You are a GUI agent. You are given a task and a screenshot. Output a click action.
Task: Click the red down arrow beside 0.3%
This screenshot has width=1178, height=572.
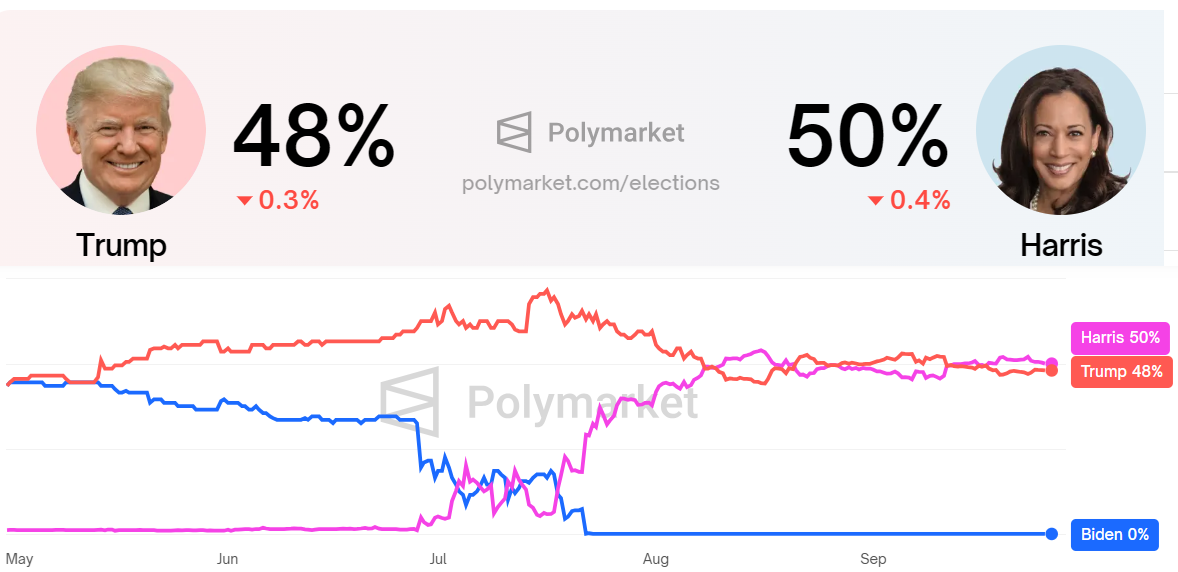pyautogui.click(x=245, y=201)
